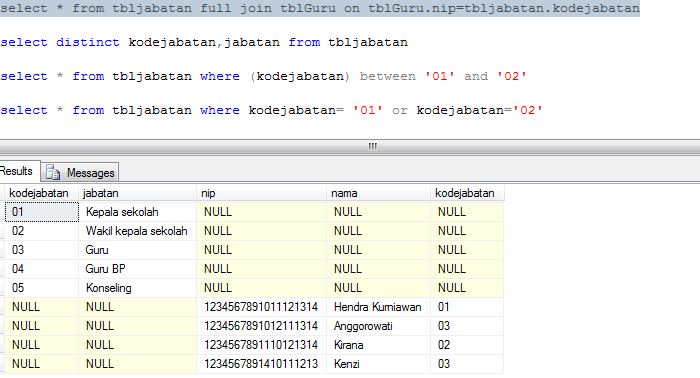Select last kodejabatan column header
This screenshot has height=378, width=700.
coord(467,193)
